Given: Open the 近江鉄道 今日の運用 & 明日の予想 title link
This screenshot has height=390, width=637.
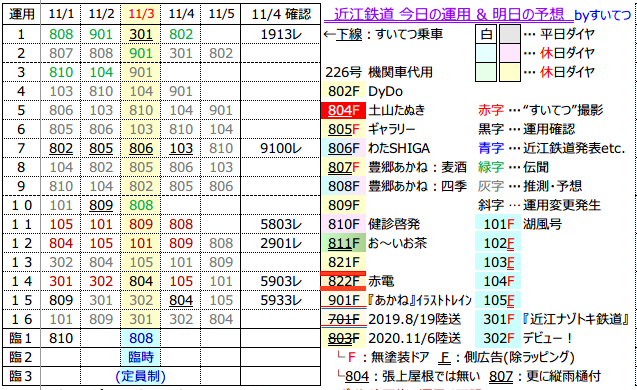Looking at the screenshot, I should click(x=448, y=15).
